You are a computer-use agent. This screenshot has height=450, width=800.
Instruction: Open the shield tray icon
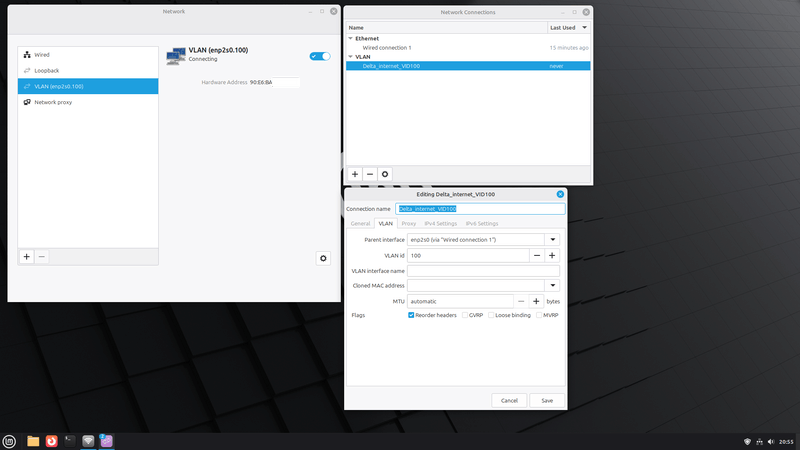[x=747, y=442]
